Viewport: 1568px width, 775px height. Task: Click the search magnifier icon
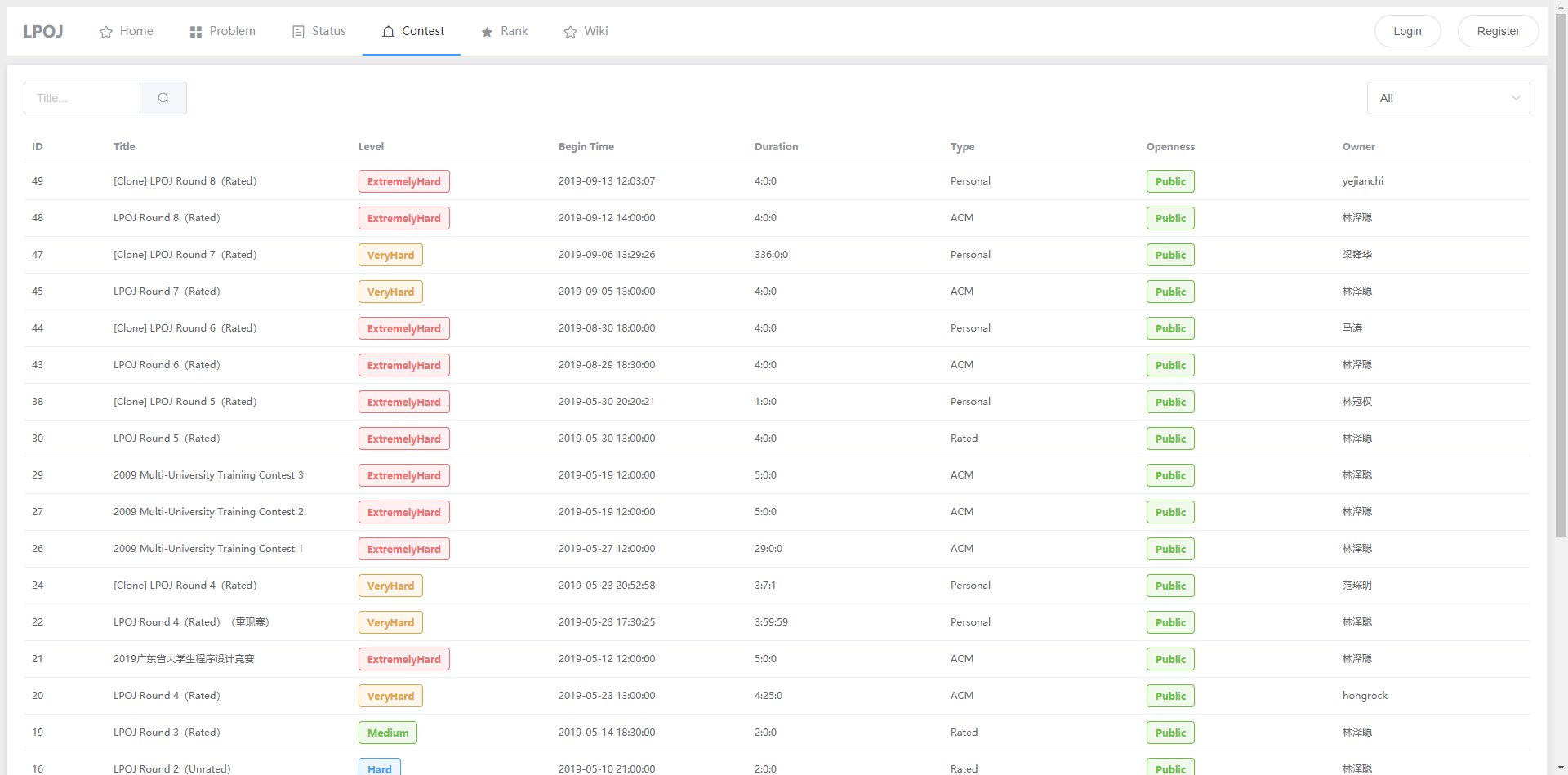(x=163, y=97)
